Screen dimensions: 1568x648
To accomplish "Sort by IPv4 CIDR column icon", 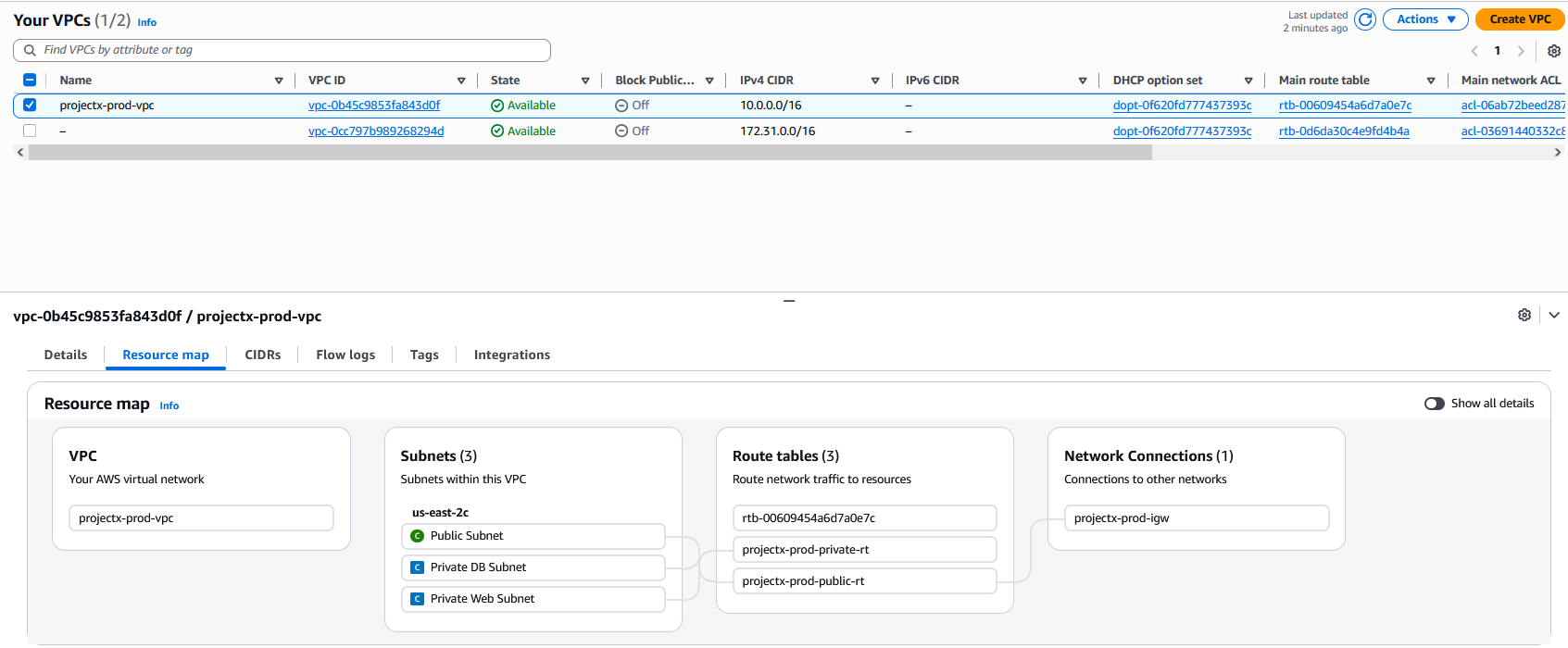I will point(875,81).
